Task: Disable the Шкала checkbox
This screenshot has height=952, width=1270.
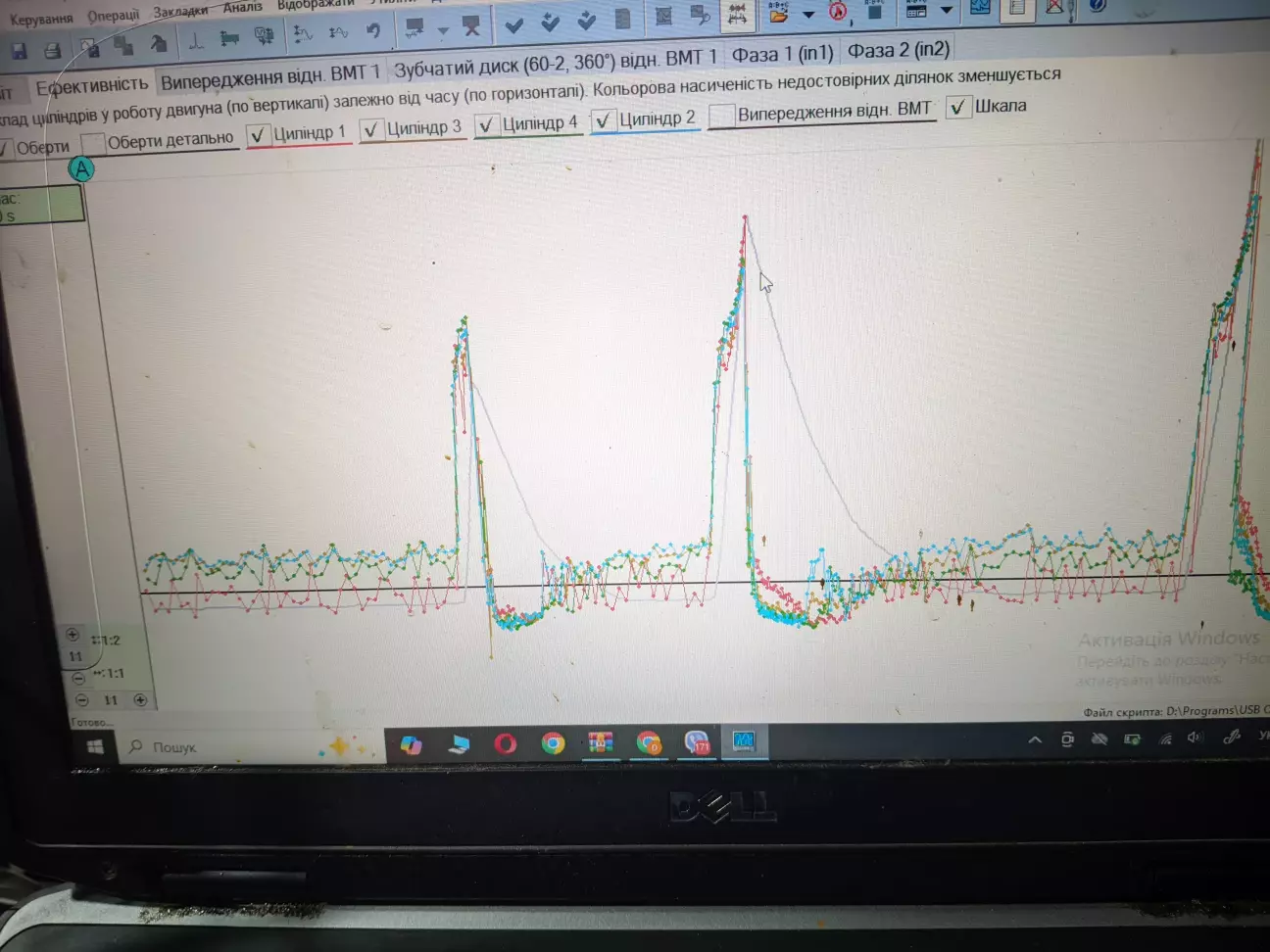Action: pos(957,107)
